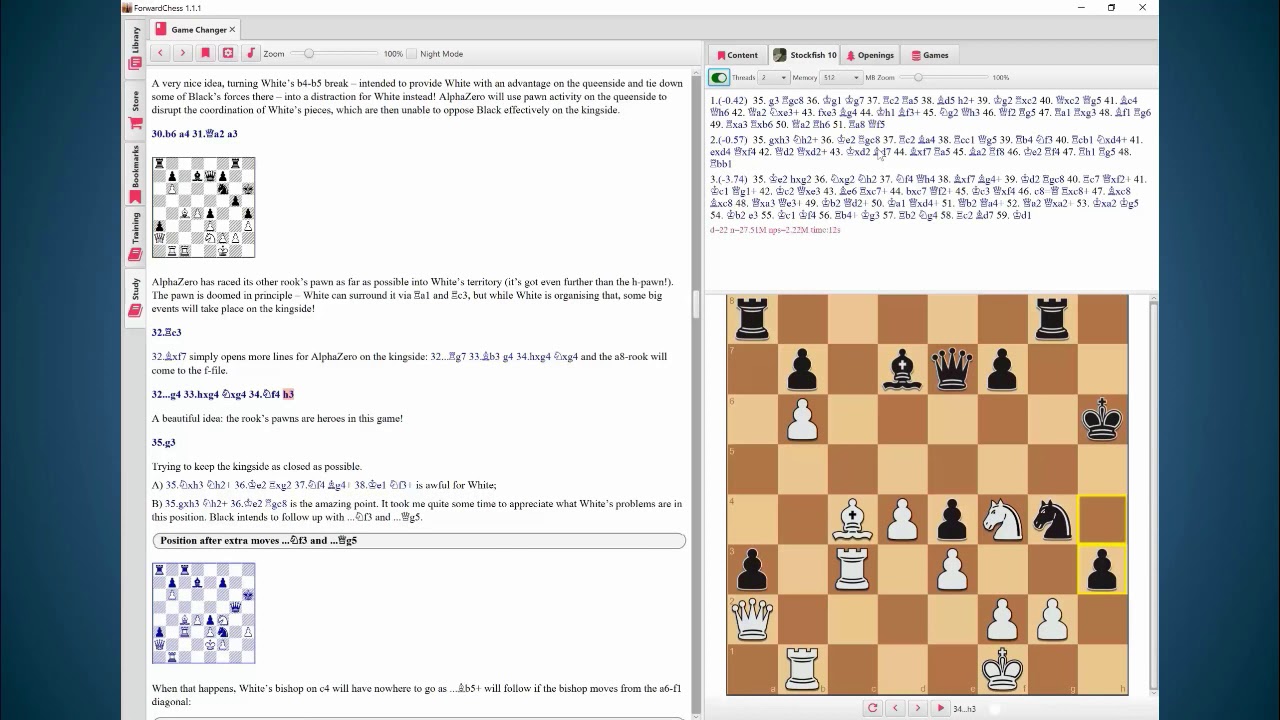Click the 34...h3 move label below board
This screenshot has height=720, width=1280.
tap(964, 709)
